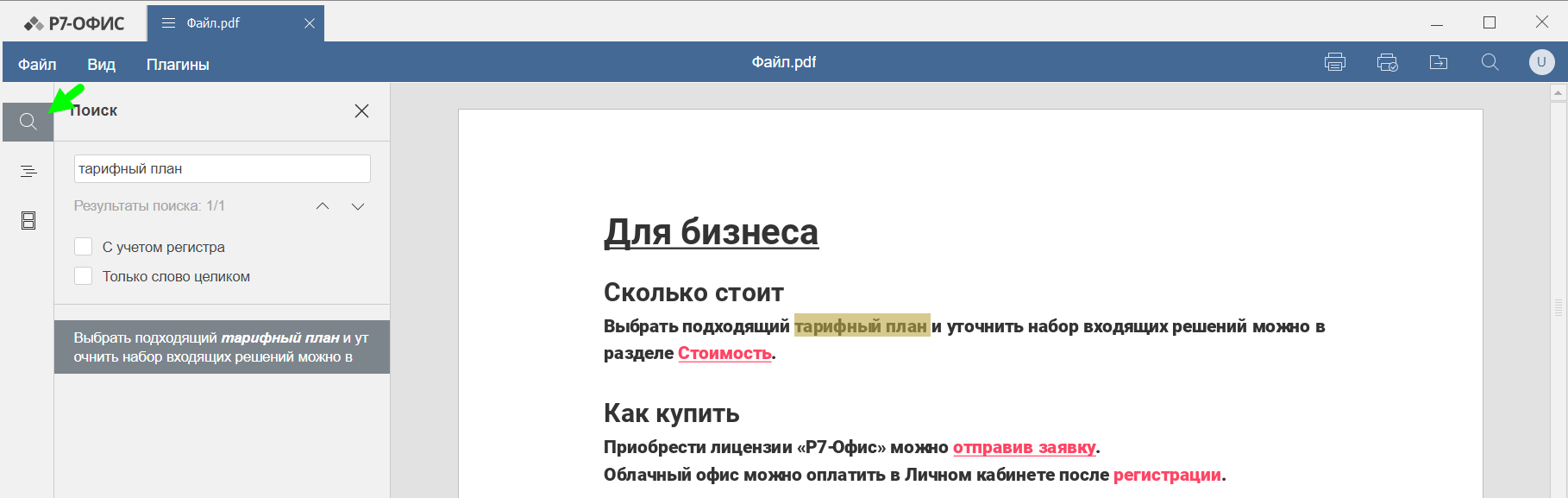Select the found search result entry

click(x=222, y=347)
